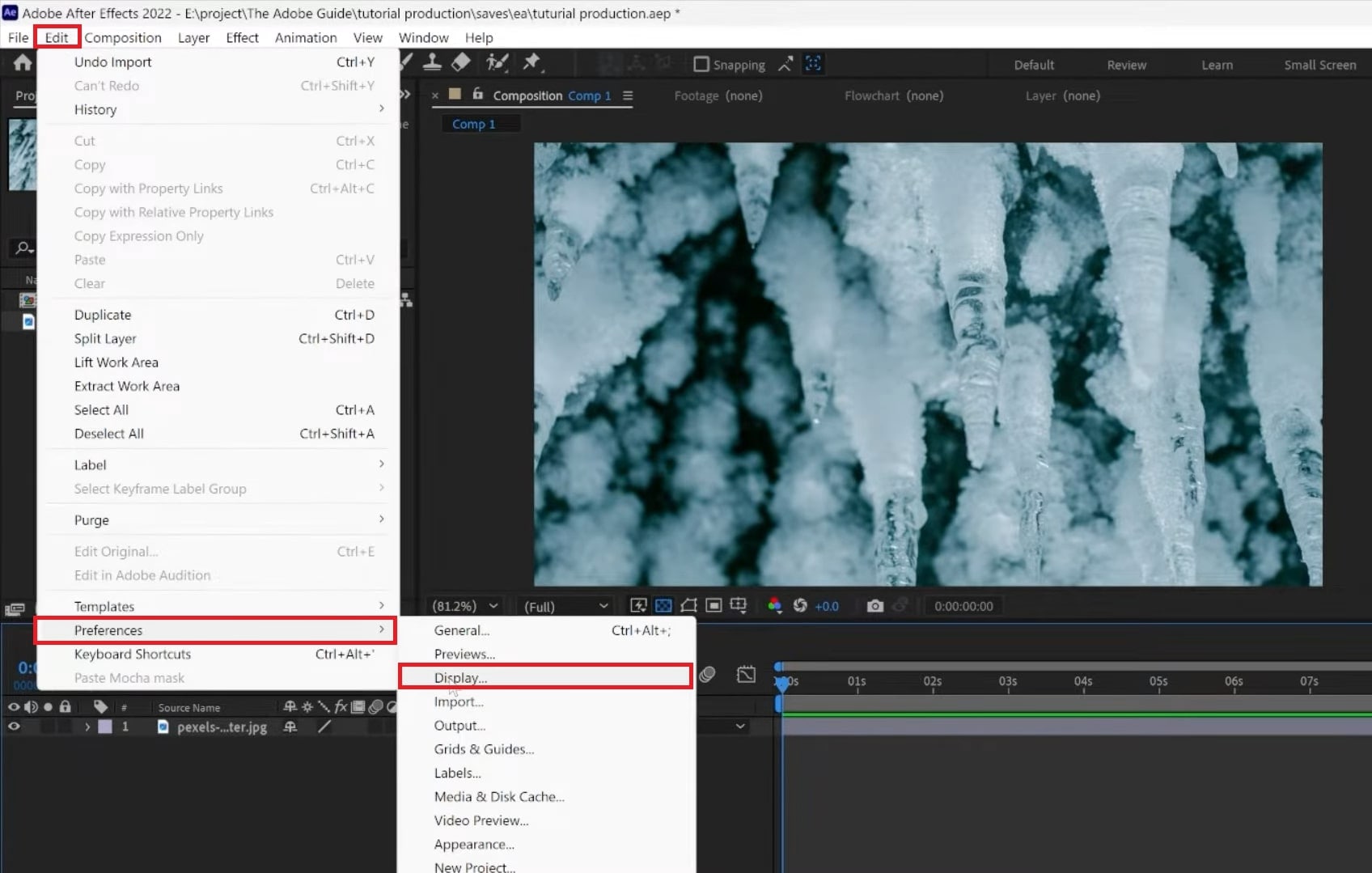Click the layer label color swatch

(x=105, y=727)
